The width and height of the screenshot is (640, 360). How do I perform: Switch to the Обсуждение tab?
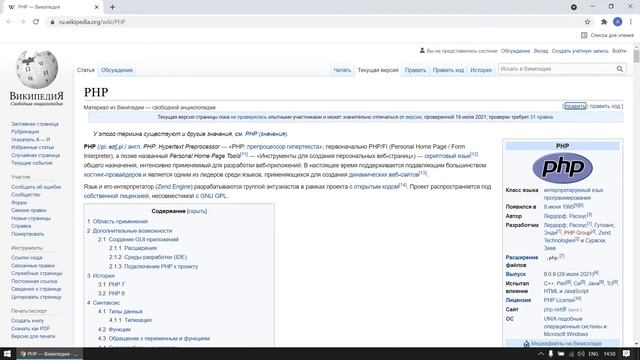[117, 70]
